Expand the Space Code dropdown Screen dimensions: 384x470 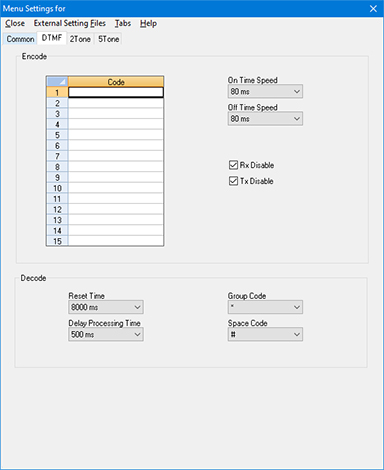[x=265, y=334]
